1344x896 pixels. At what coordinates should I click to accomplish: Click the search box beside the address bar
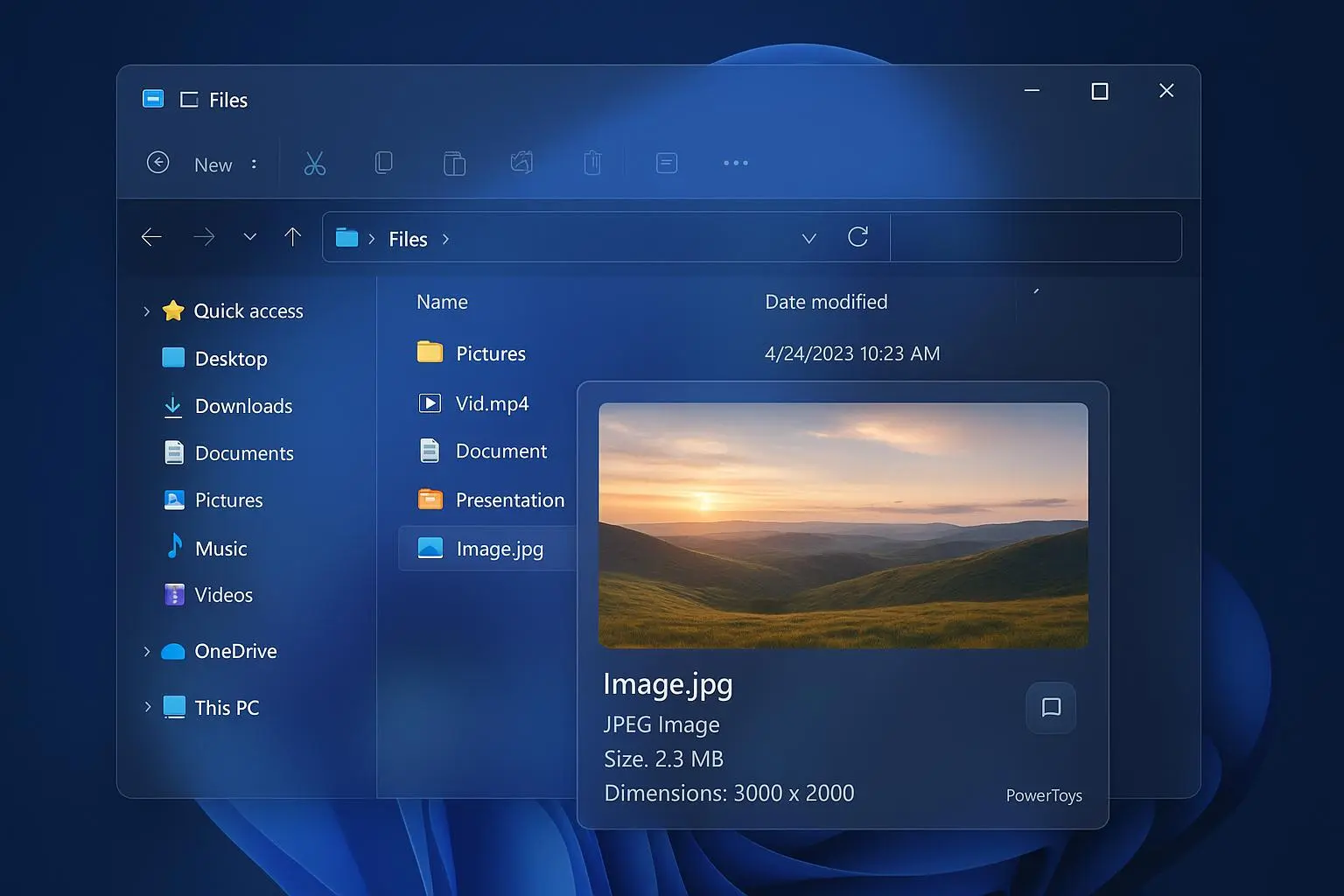(1035, 237)
